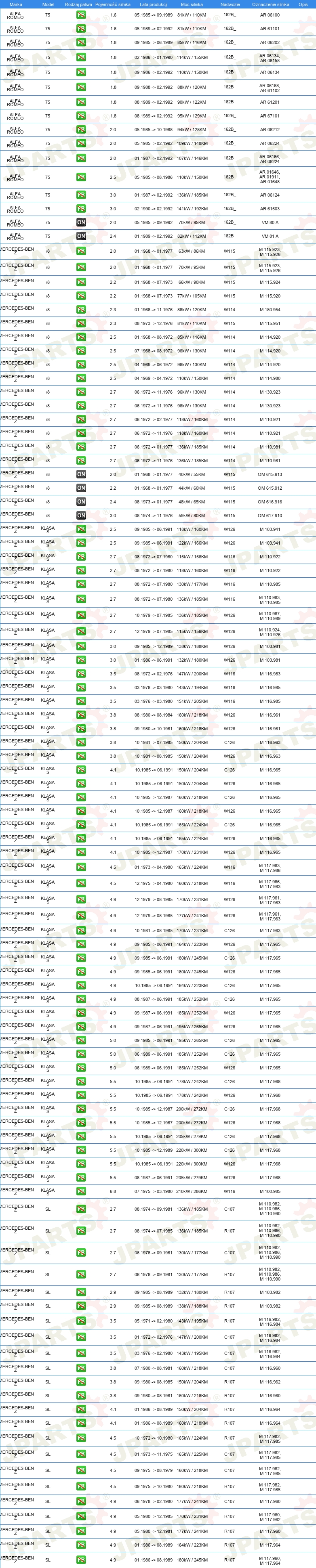Click production years 05.1985 -> 10.1988
The width and height of the screenshot is (316, 1568).
click(x=154, y=130)
